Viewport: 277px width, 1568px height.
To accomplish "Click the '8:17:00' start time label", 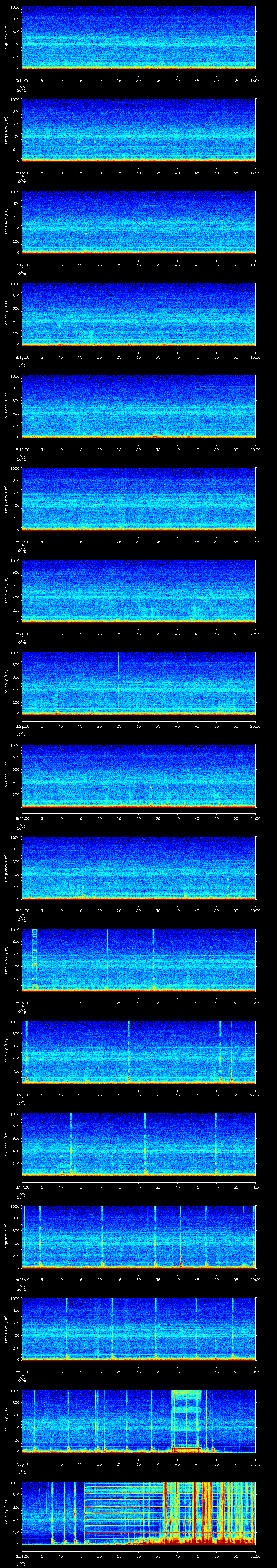I will point(22,265).
